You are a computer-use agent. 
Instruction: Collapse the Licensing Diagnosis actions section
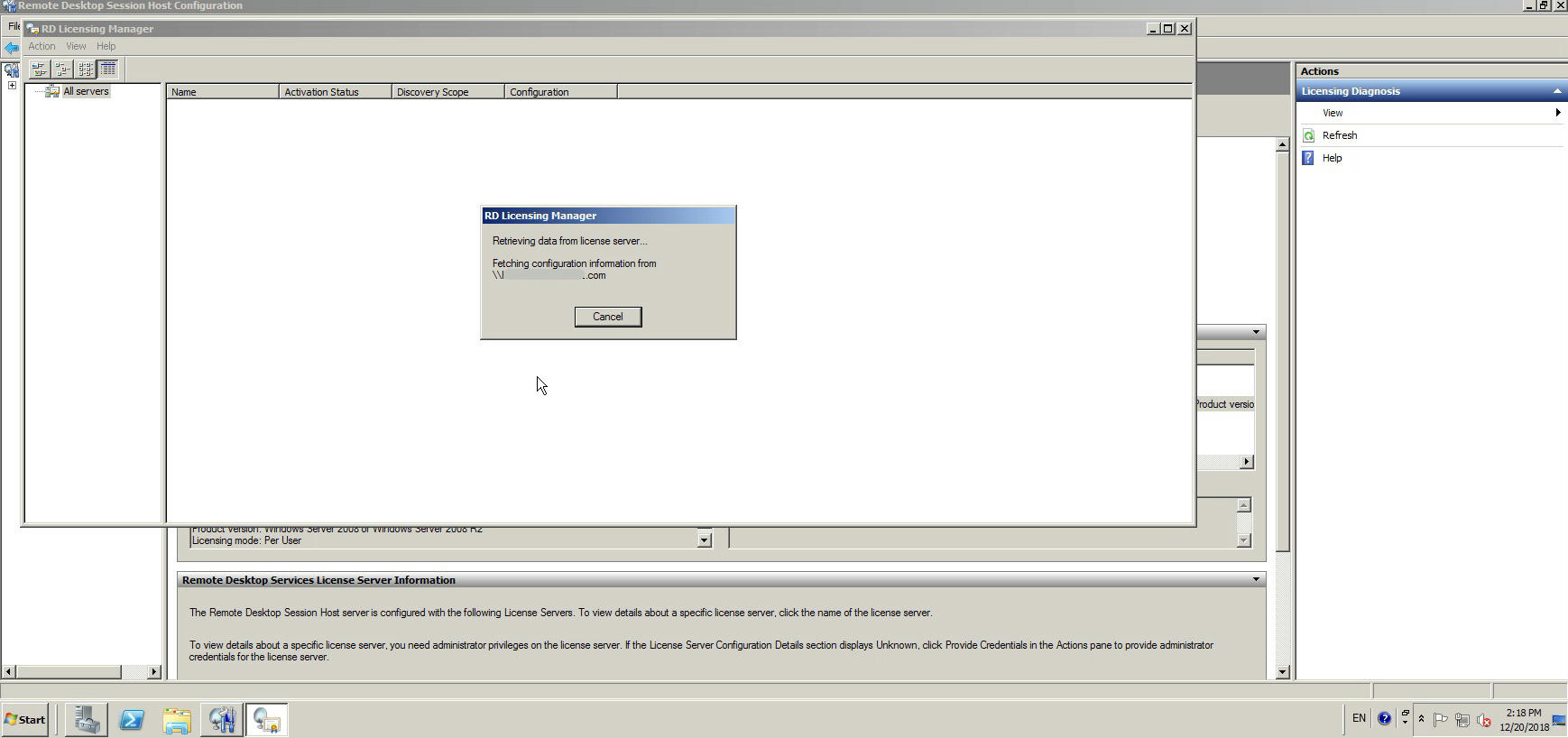tap(1556, 91)
